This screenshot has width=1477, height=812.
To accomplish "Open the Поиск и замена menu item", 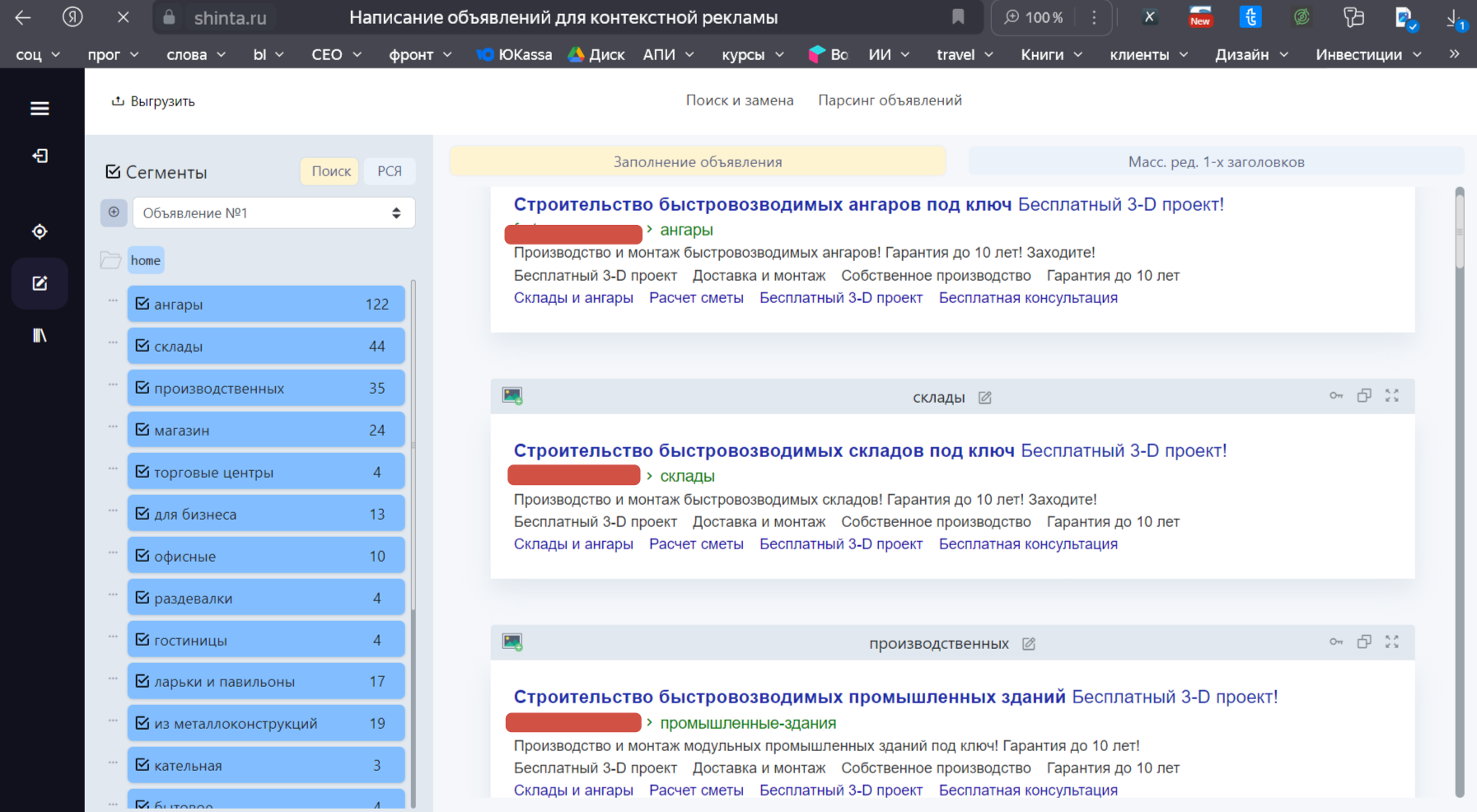I will [740, 100].
